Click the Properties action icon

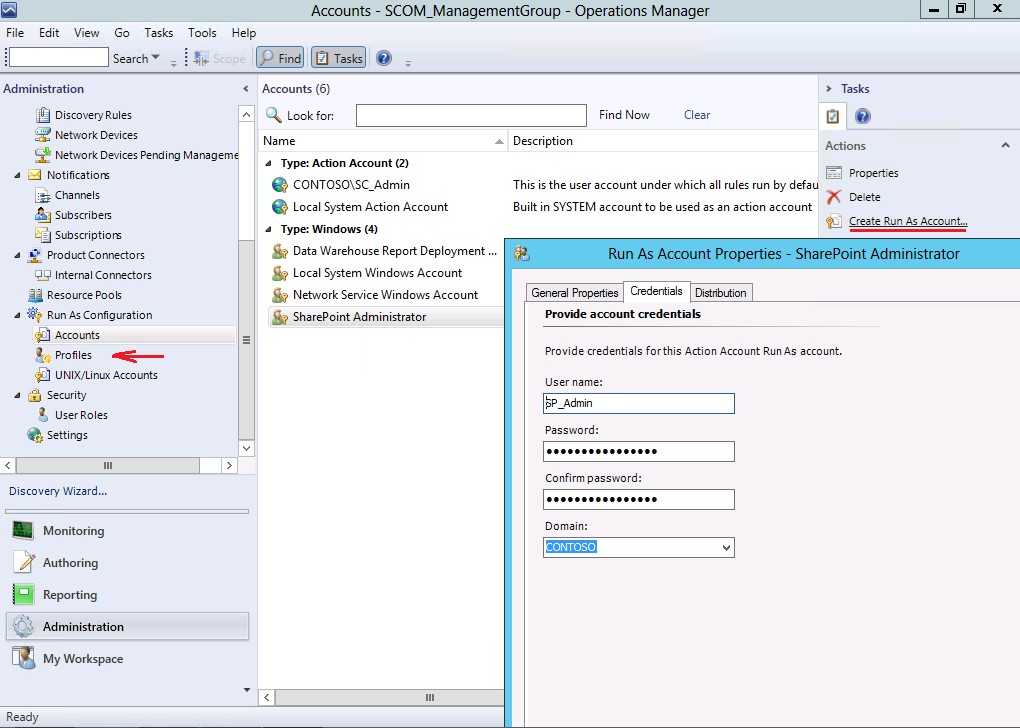point(834,173)
